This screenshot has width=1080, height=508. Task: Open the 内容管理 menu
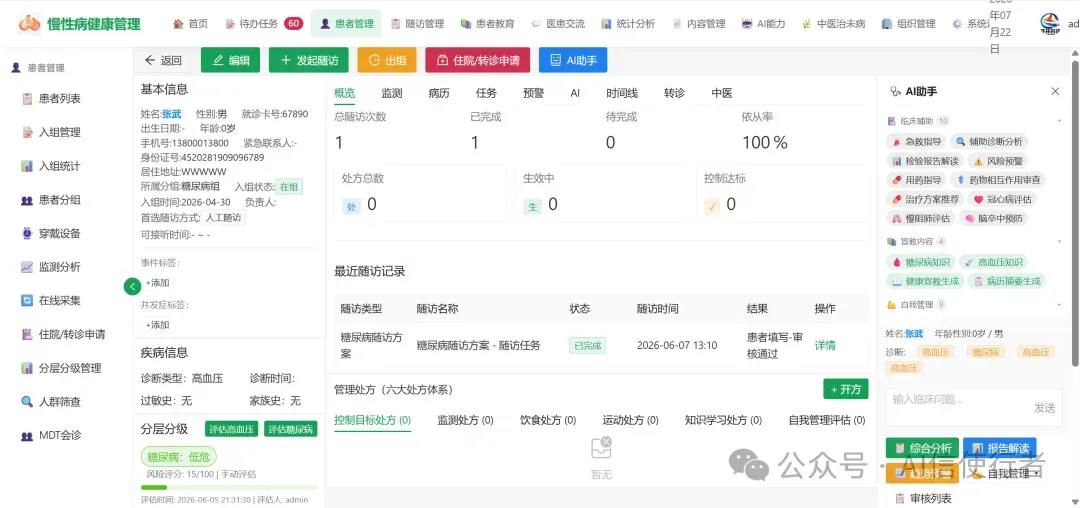pos(698,23)
